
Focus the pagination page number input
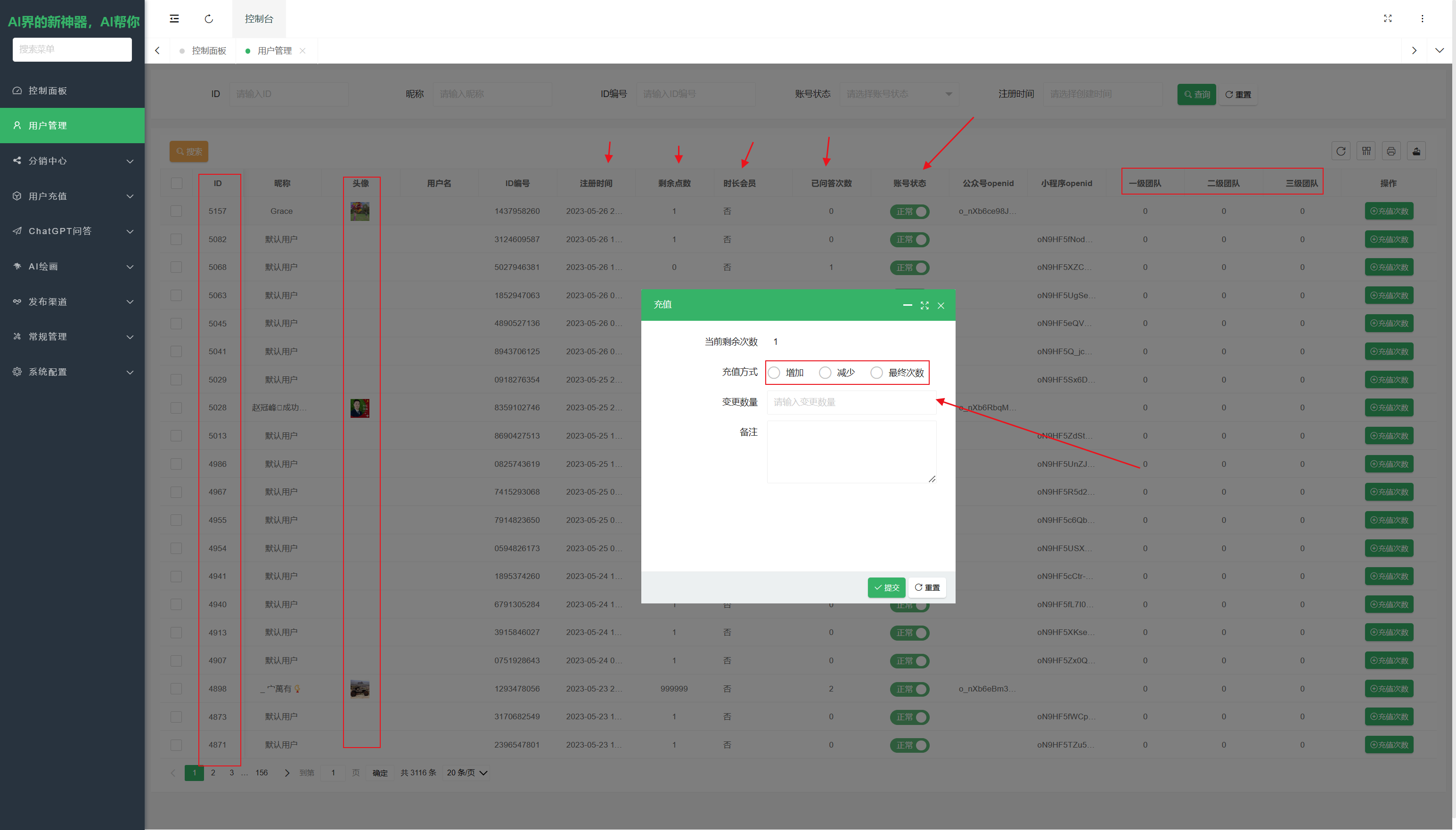pyautogui.click(x=334, y=773)
